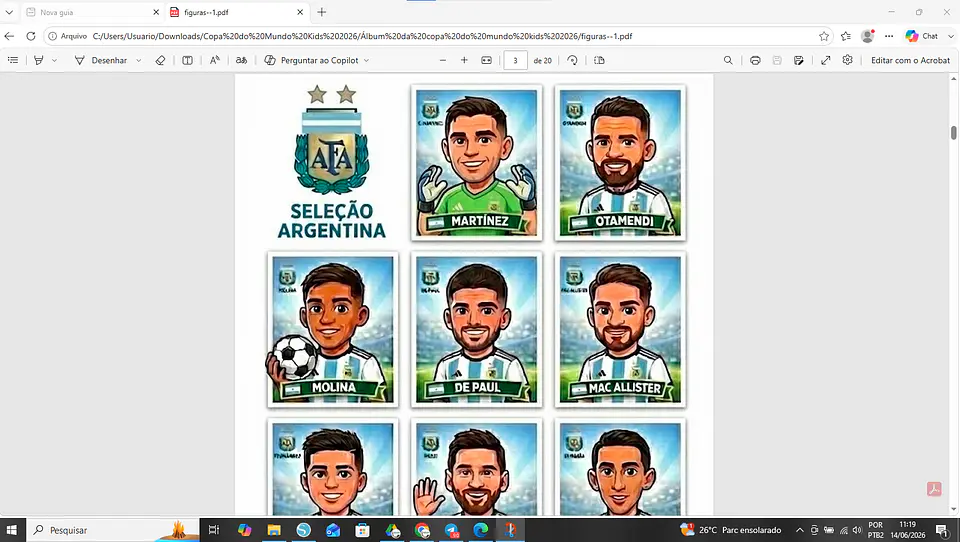
Task: Open Copilot Chat
Action: click(922, 36)
